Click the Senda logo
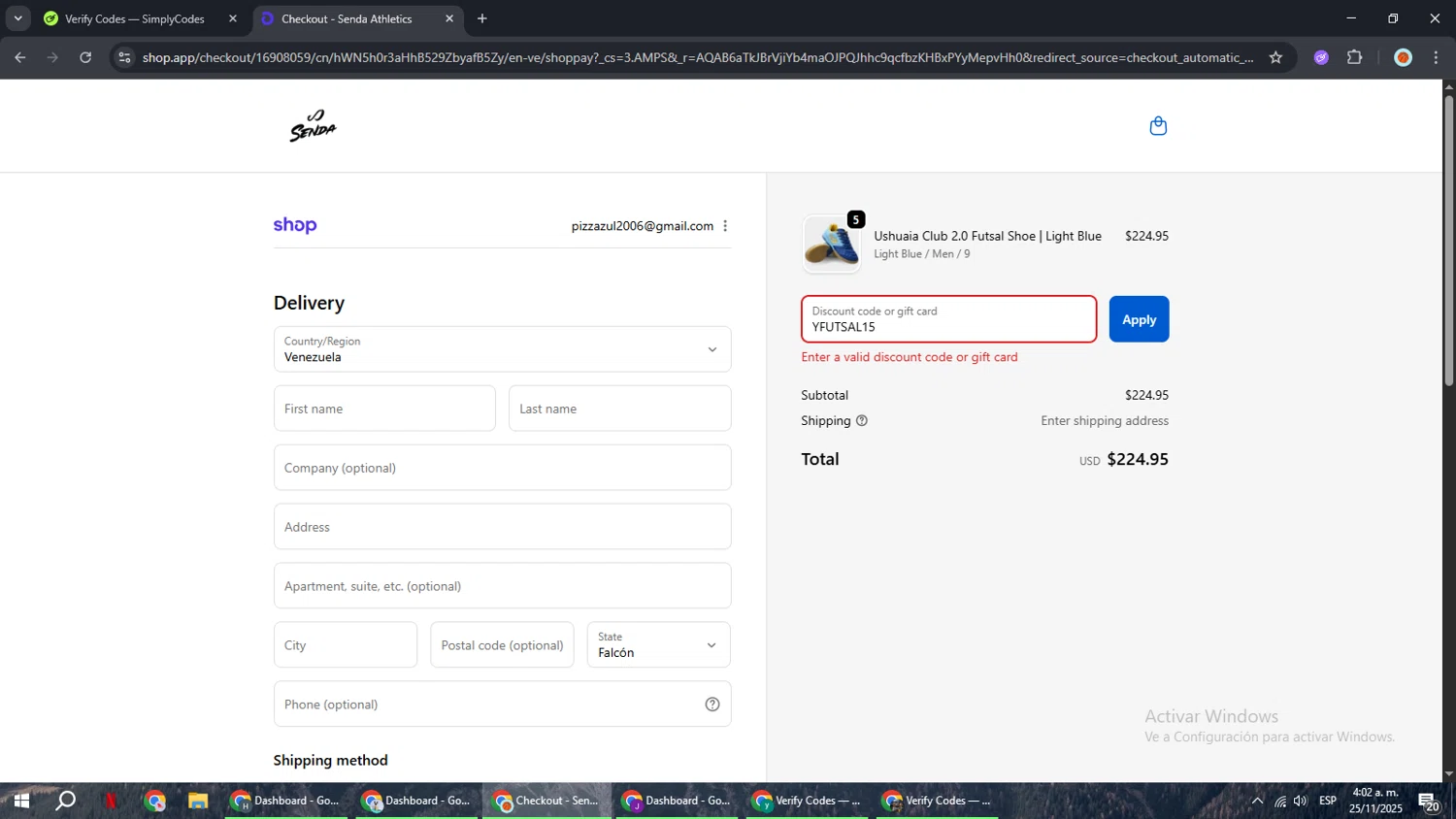Image resolution: width=1456 pixels, height=819 pixels. [x=313, y=126]
